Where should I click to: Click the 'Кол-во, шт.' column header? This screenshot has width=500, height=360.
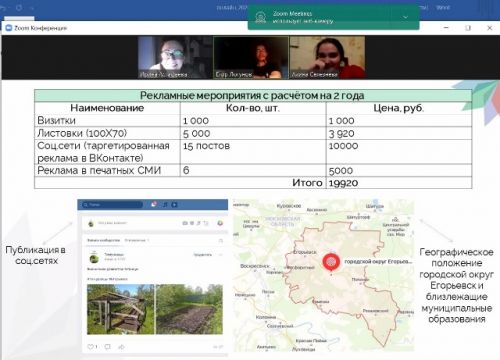point(253,108)
